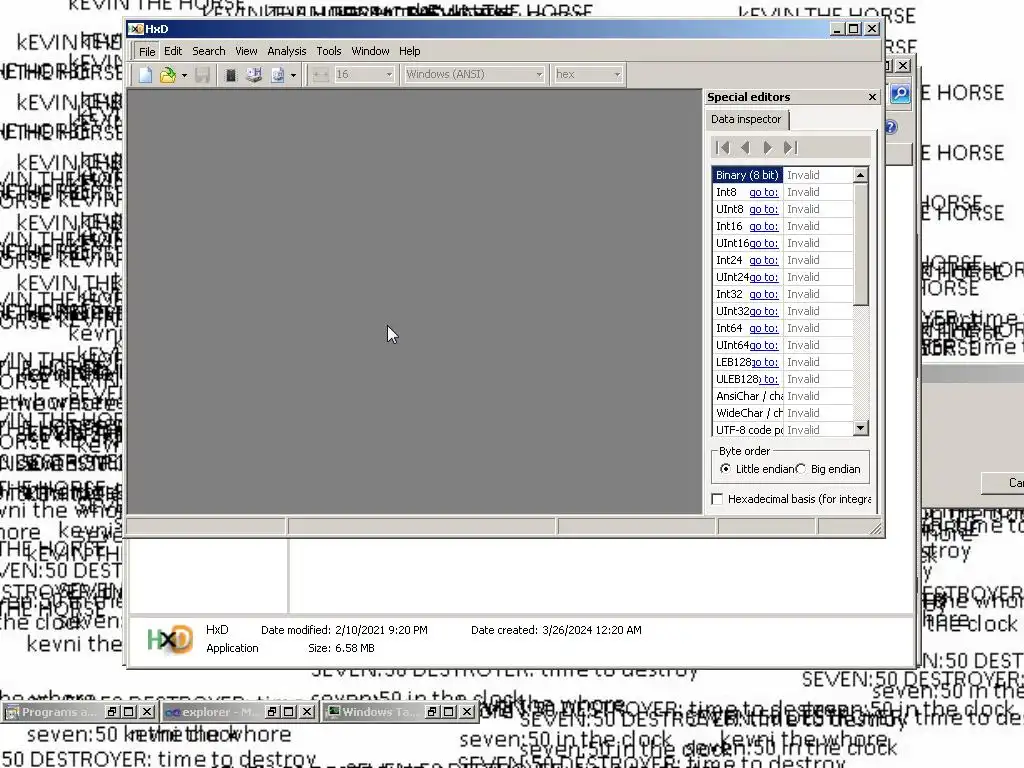Restore the minimized explorer window
The width and height of the screenshot is (1024, 768).
coord(272,711)
